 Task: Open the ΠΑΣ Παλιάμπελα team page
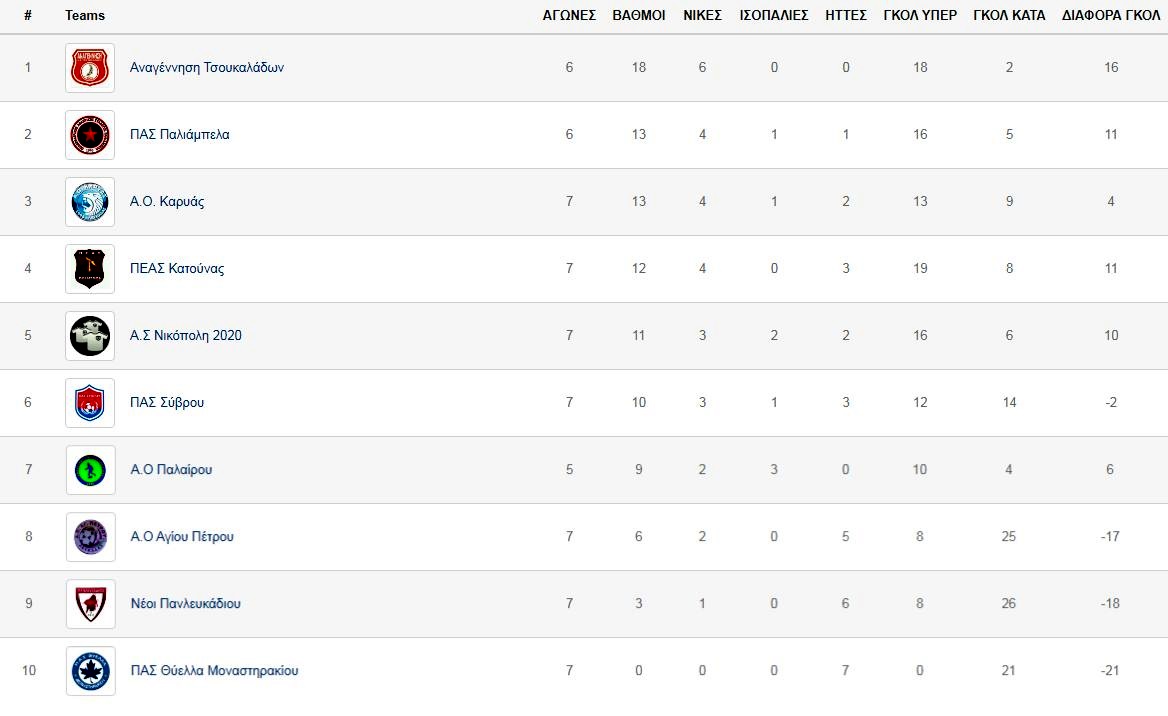pyautogui.click(x=180, y=135)
